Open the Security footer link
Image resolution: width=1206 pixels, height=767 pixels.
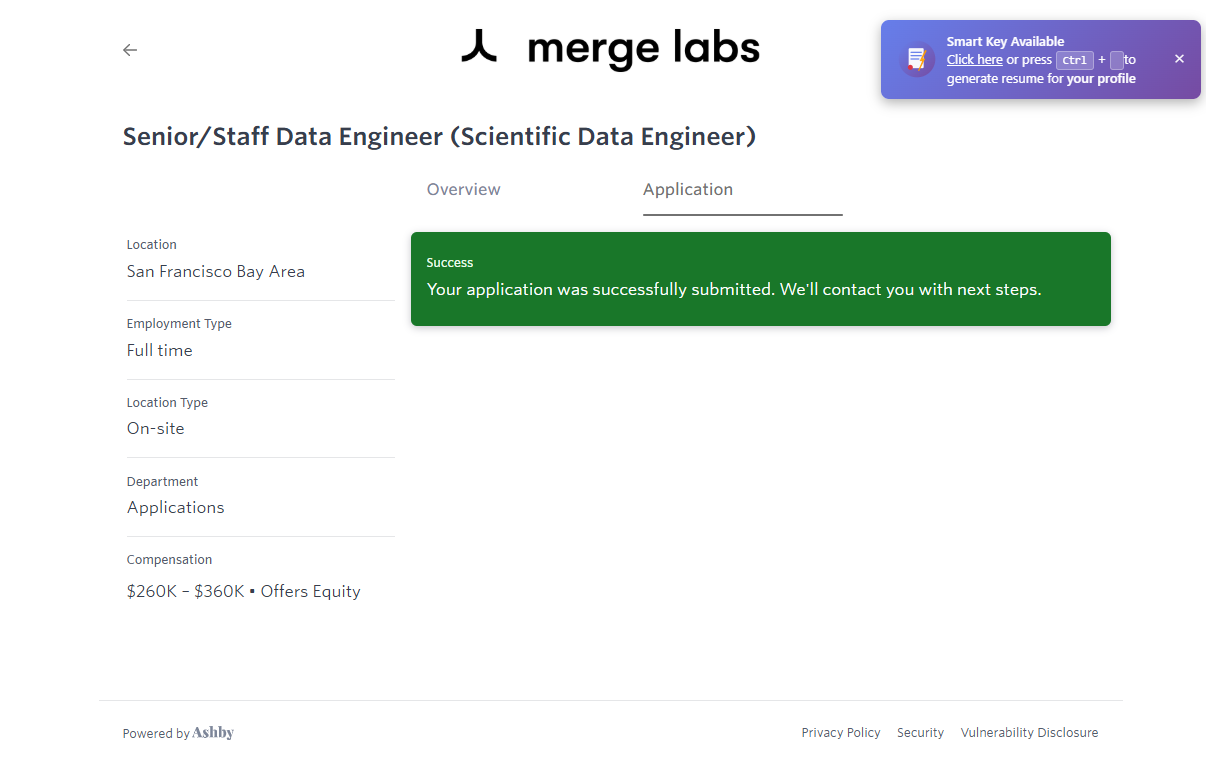click(920, 733)
